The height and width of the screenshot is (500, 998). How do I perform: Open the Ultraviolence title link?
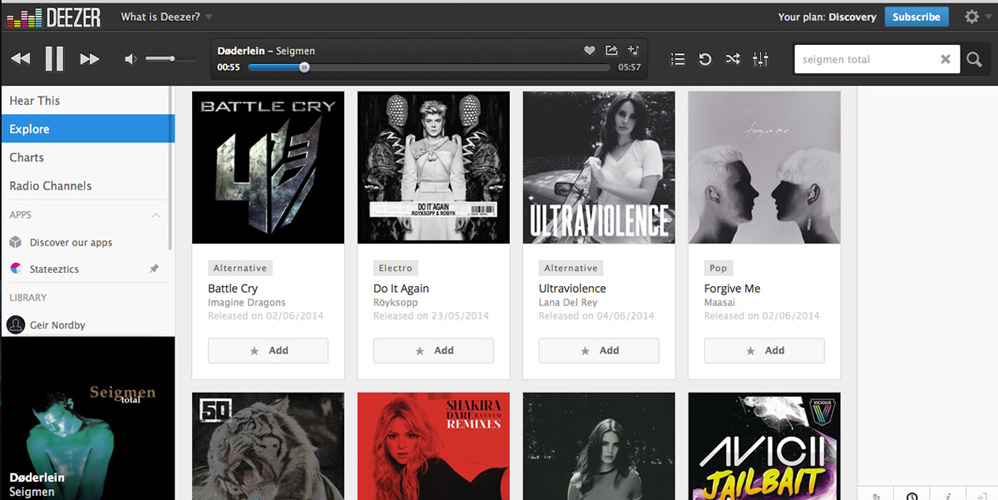[x=572, y=288]
